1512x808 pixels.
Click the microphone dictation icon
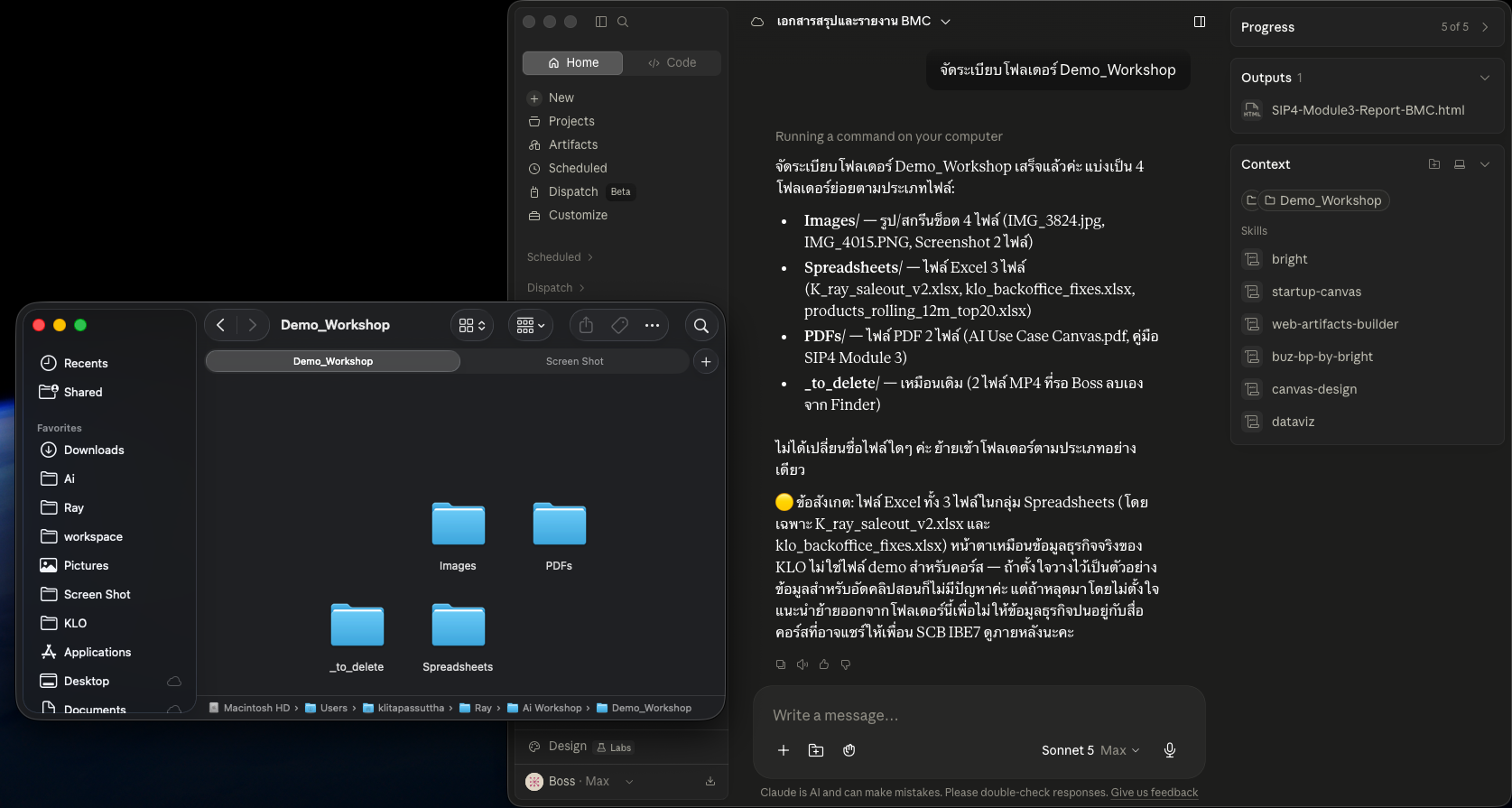pyautogui.click(x=1170, y=750)
